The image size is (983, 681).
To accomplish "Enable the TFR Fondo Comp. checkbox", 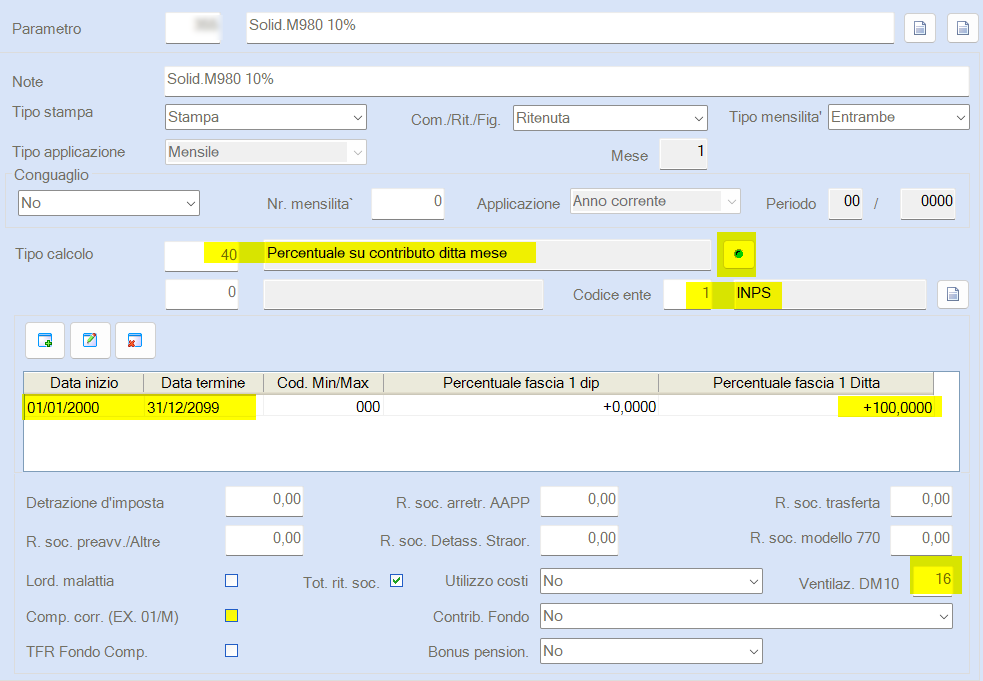I will pos(231,651).
